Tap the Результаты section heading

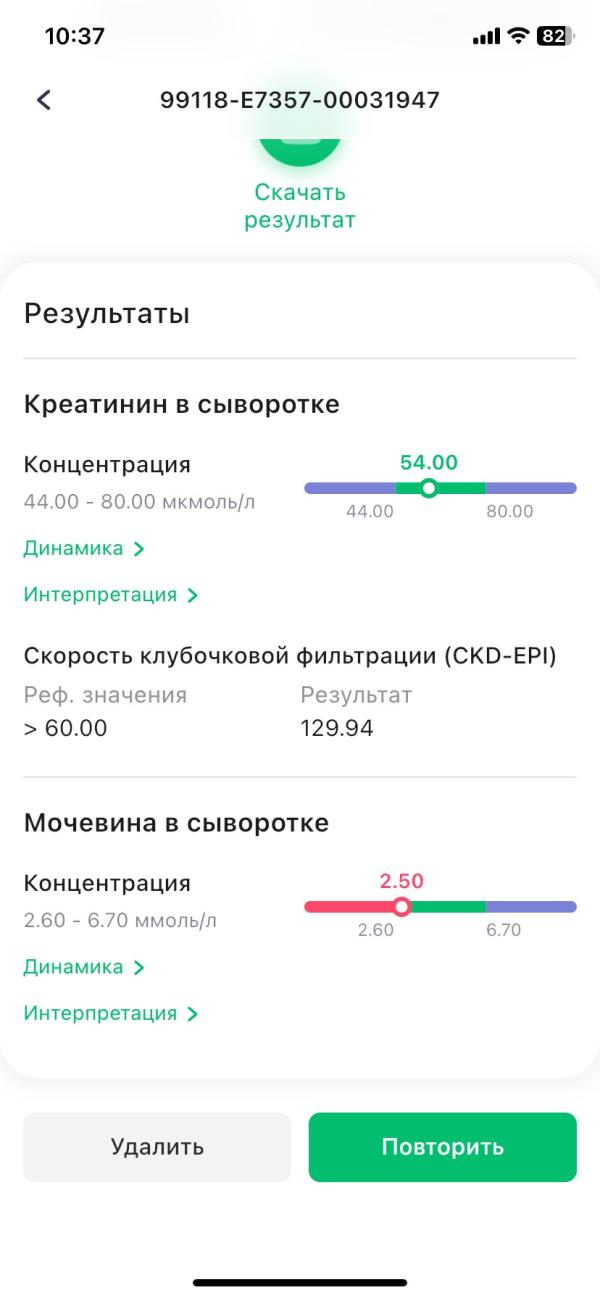(107, 314)
